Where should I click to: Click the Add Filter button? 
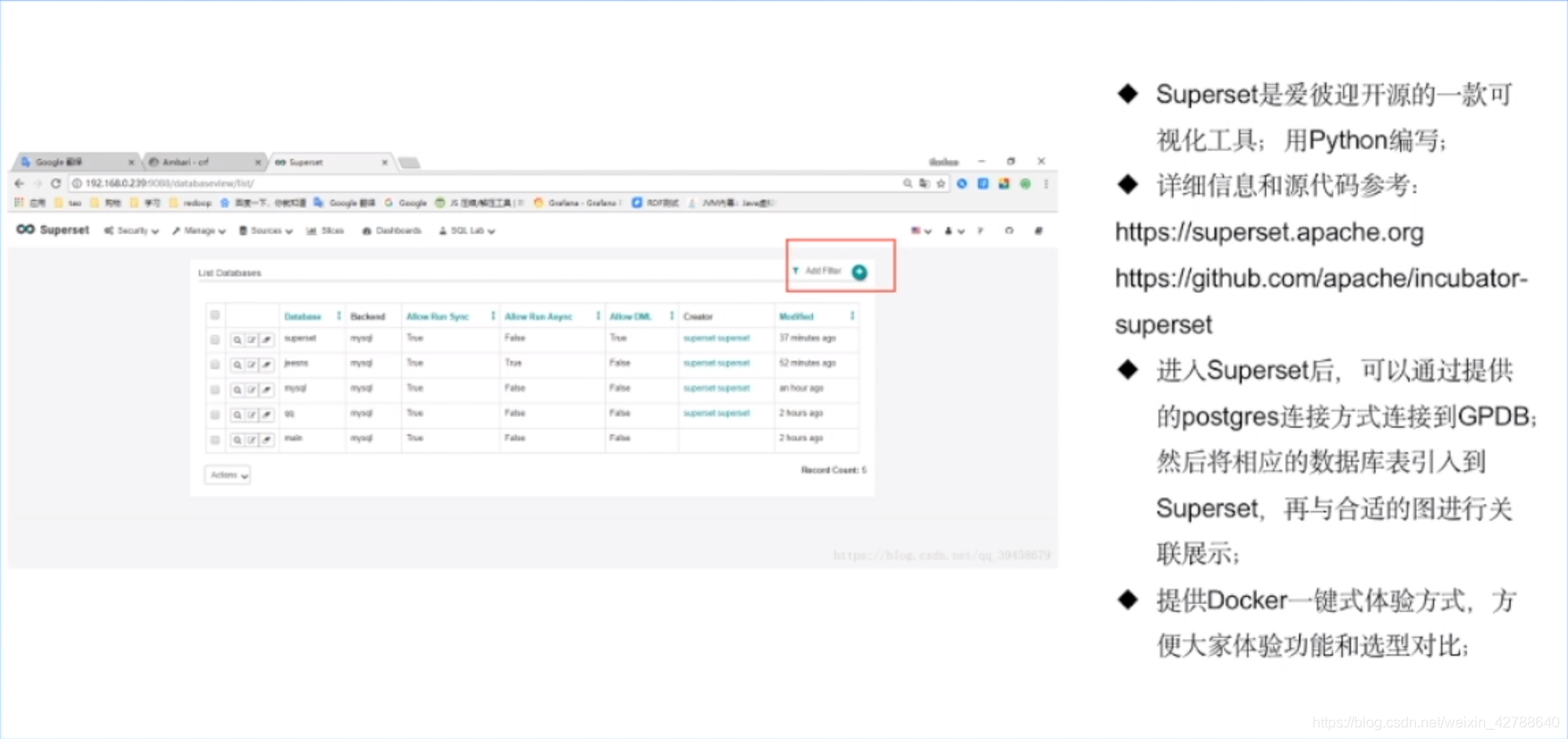click(x=817, y=271)
